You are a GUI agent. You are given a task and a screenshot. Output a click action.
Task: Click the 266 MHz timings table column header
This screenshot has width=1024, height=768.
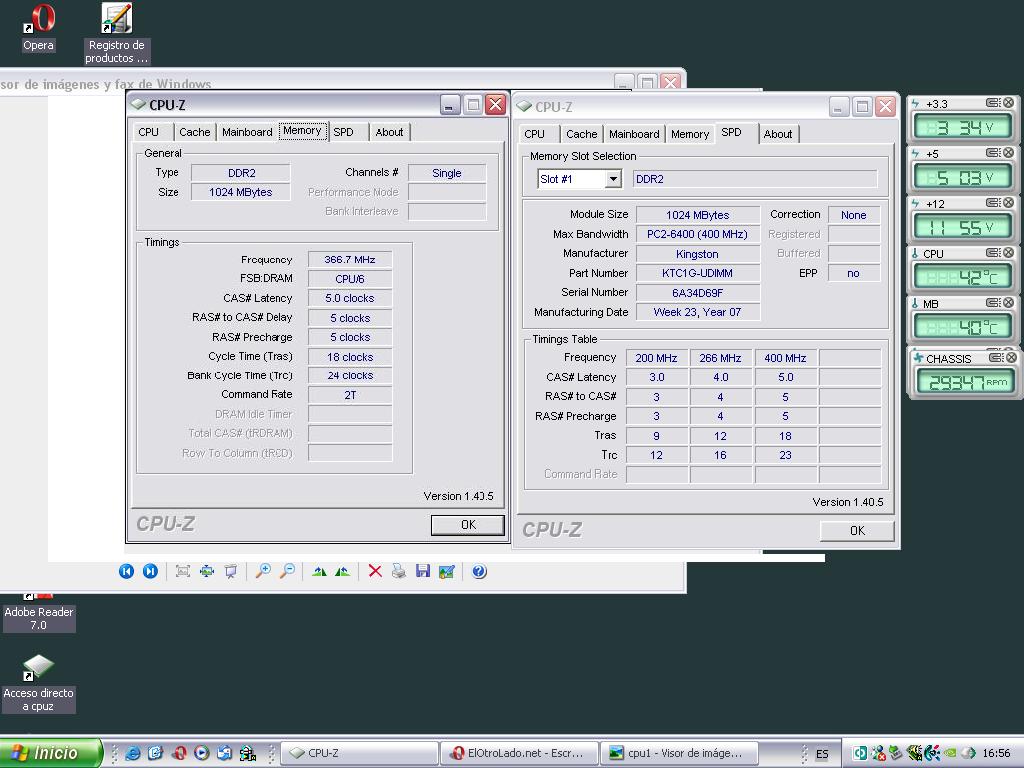point(720,358)
